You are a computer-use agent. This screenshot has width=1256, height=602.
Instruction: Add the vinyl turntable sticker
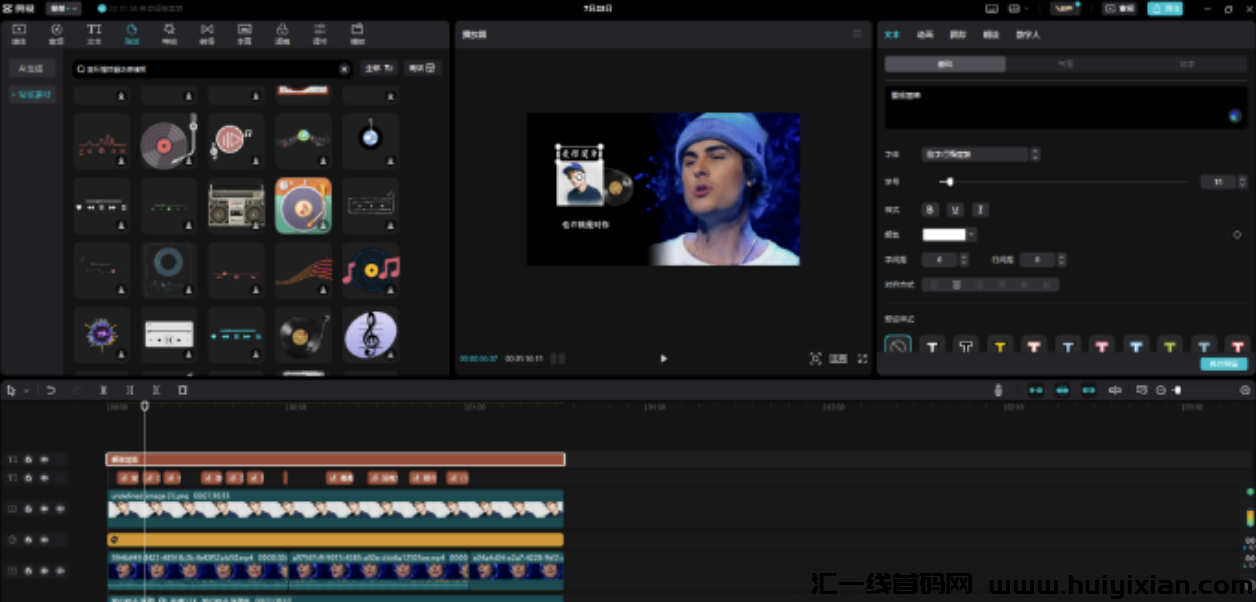click(168, 140)
